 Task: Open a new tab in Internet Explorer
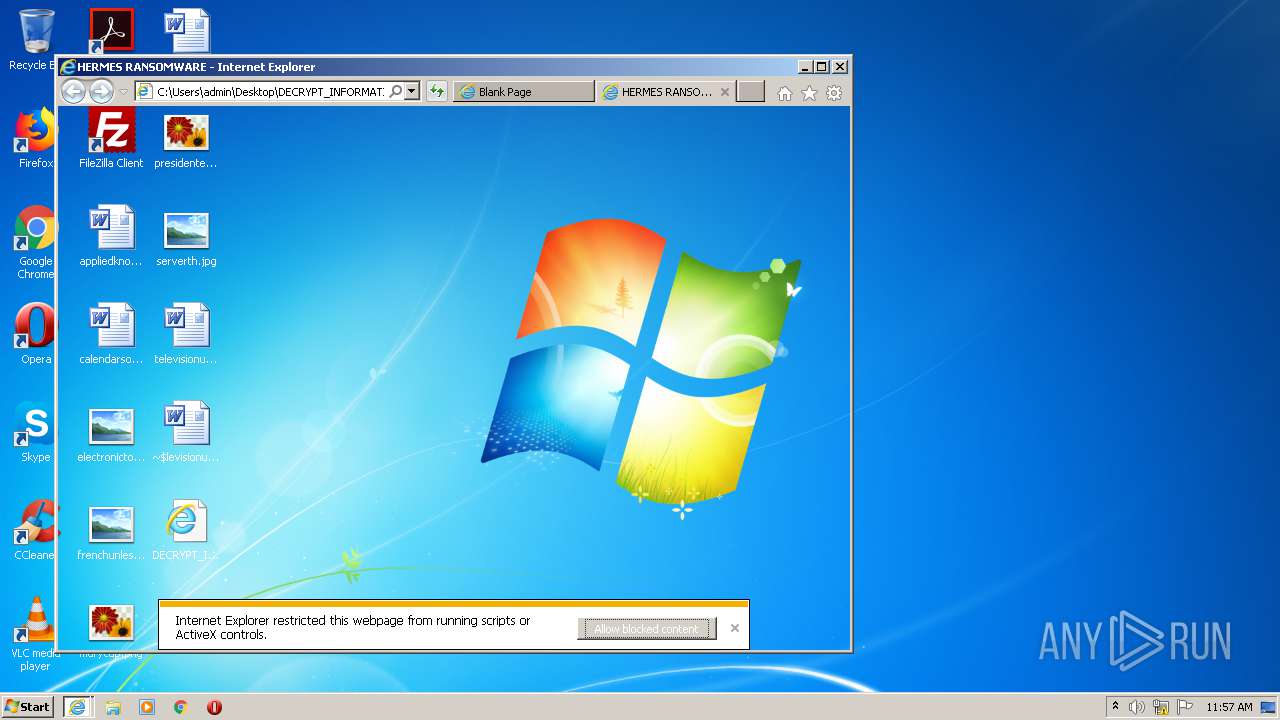751,92
